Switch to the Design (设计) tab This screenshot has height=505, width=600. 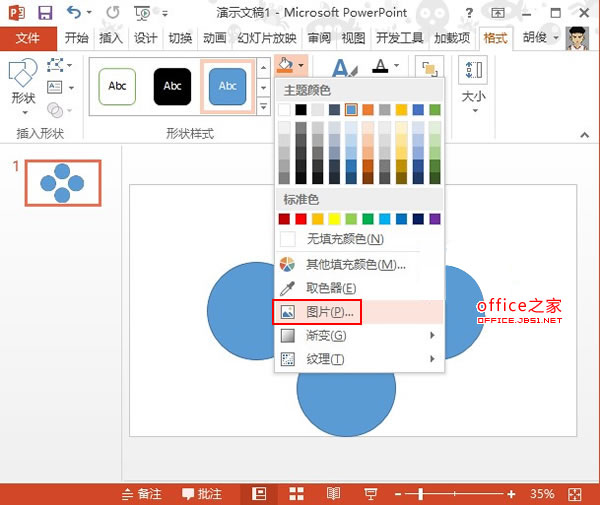coord(145,38)
